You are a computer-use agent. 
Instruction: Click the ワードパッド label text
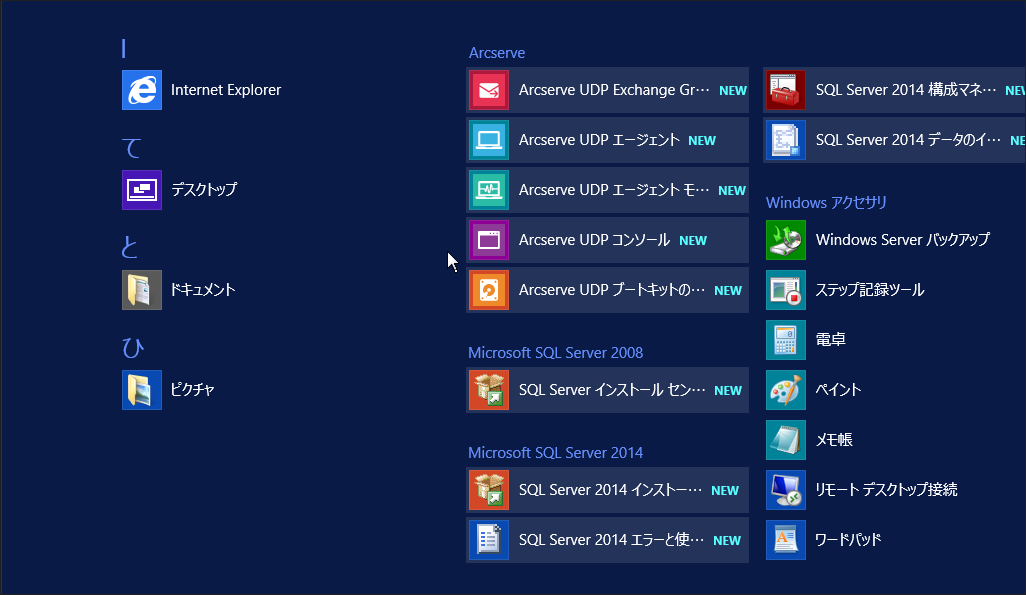tap(848, 540)
